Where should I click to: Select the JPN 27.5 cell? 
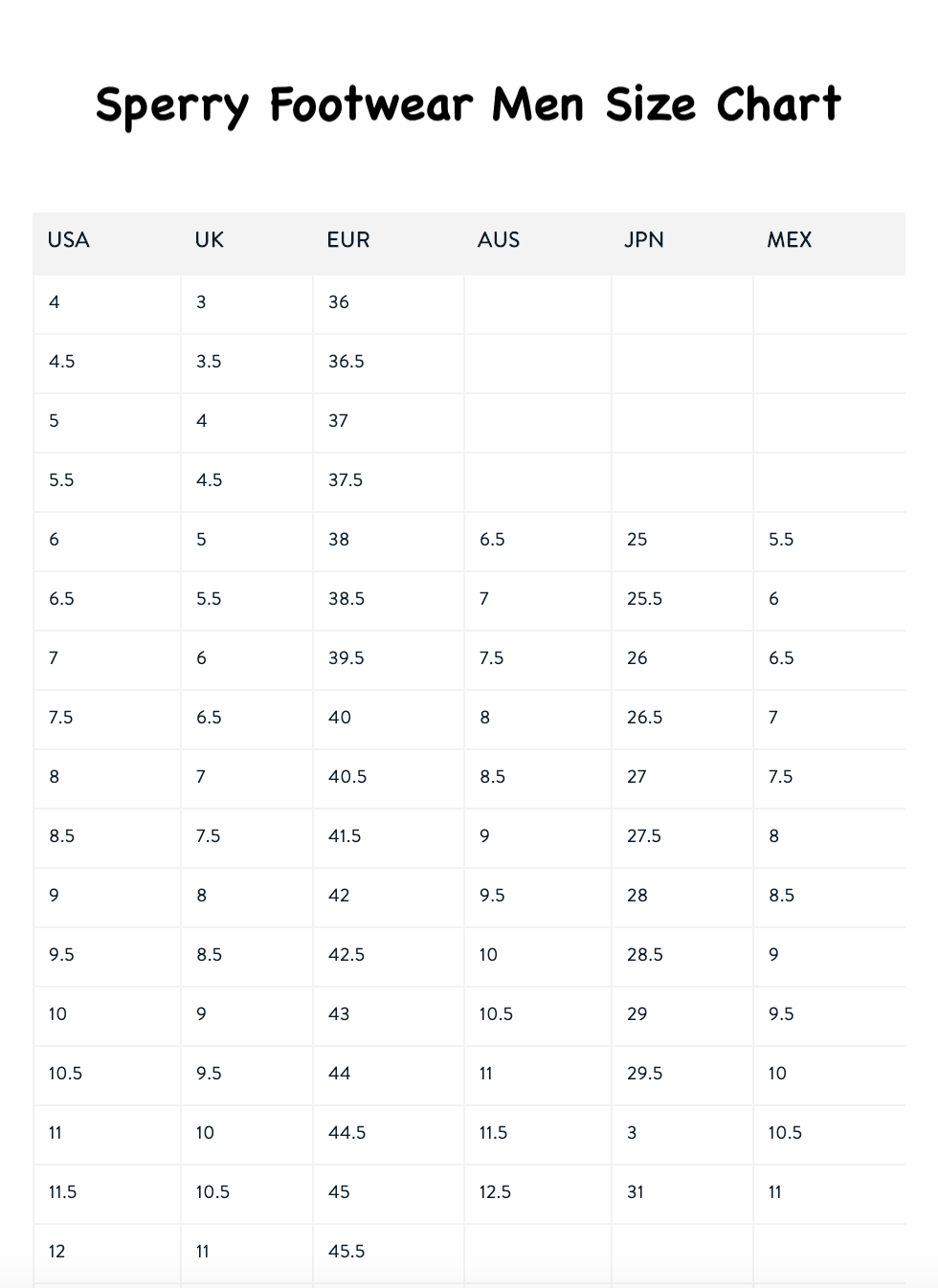coord(643,836)
